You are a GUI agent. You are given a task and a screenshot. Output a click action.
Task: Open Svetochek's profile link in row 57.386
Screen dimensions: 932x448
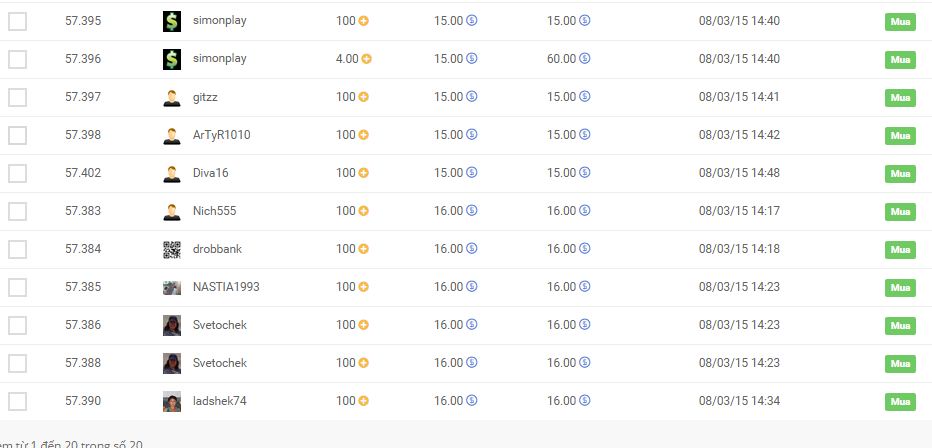point(219,325)
